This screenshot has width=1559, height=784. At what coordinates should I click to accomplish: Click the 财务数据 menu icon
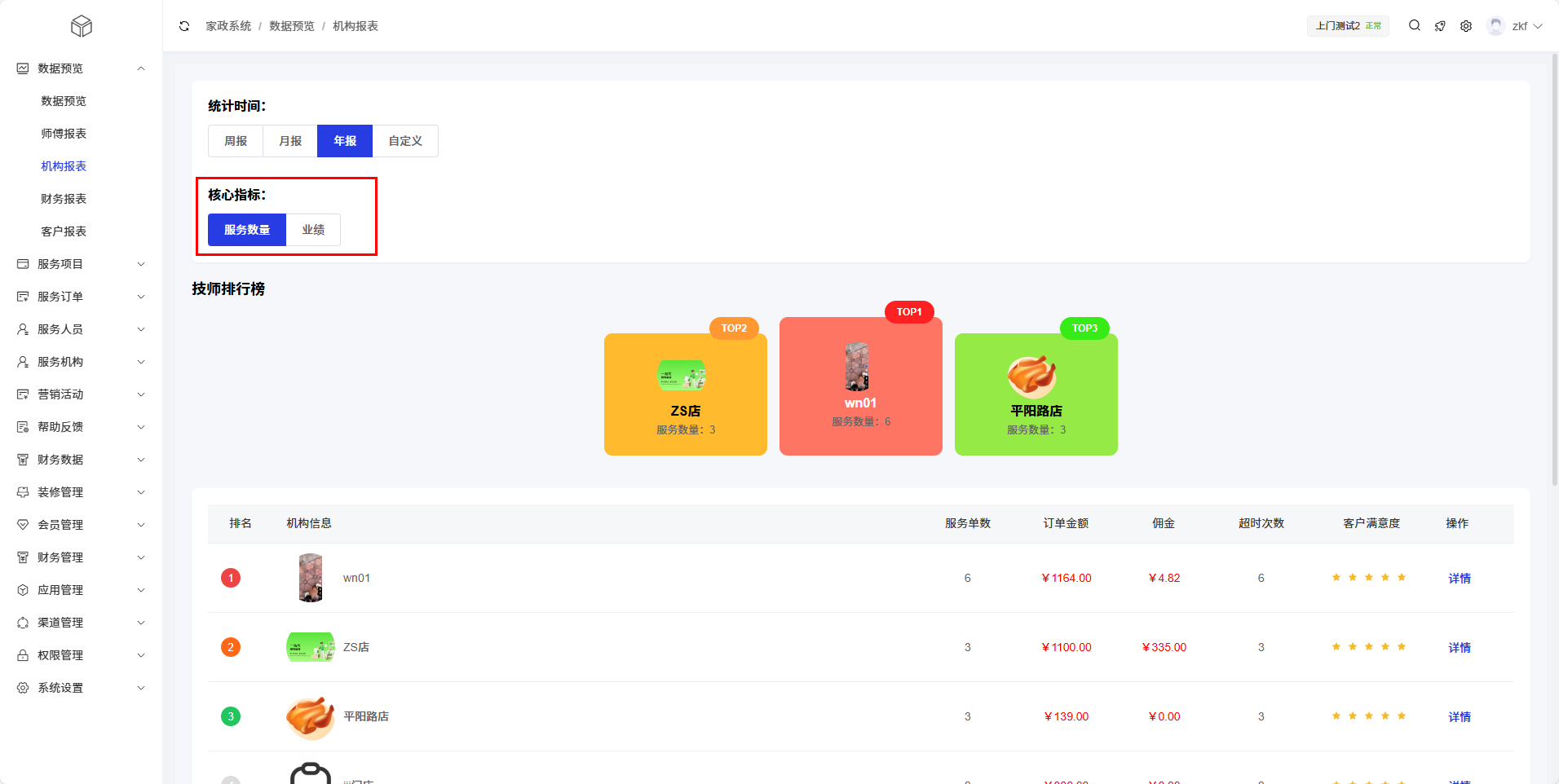23,460
